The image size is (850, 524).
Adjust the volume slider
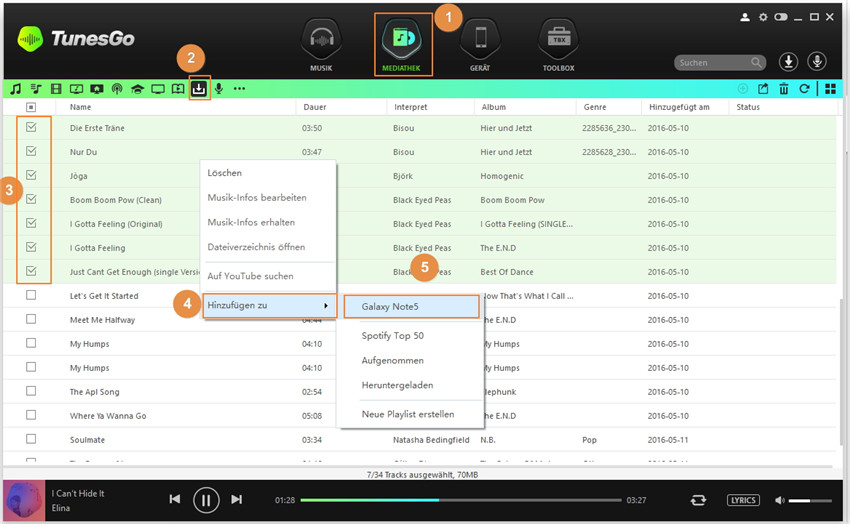point(810,501)
